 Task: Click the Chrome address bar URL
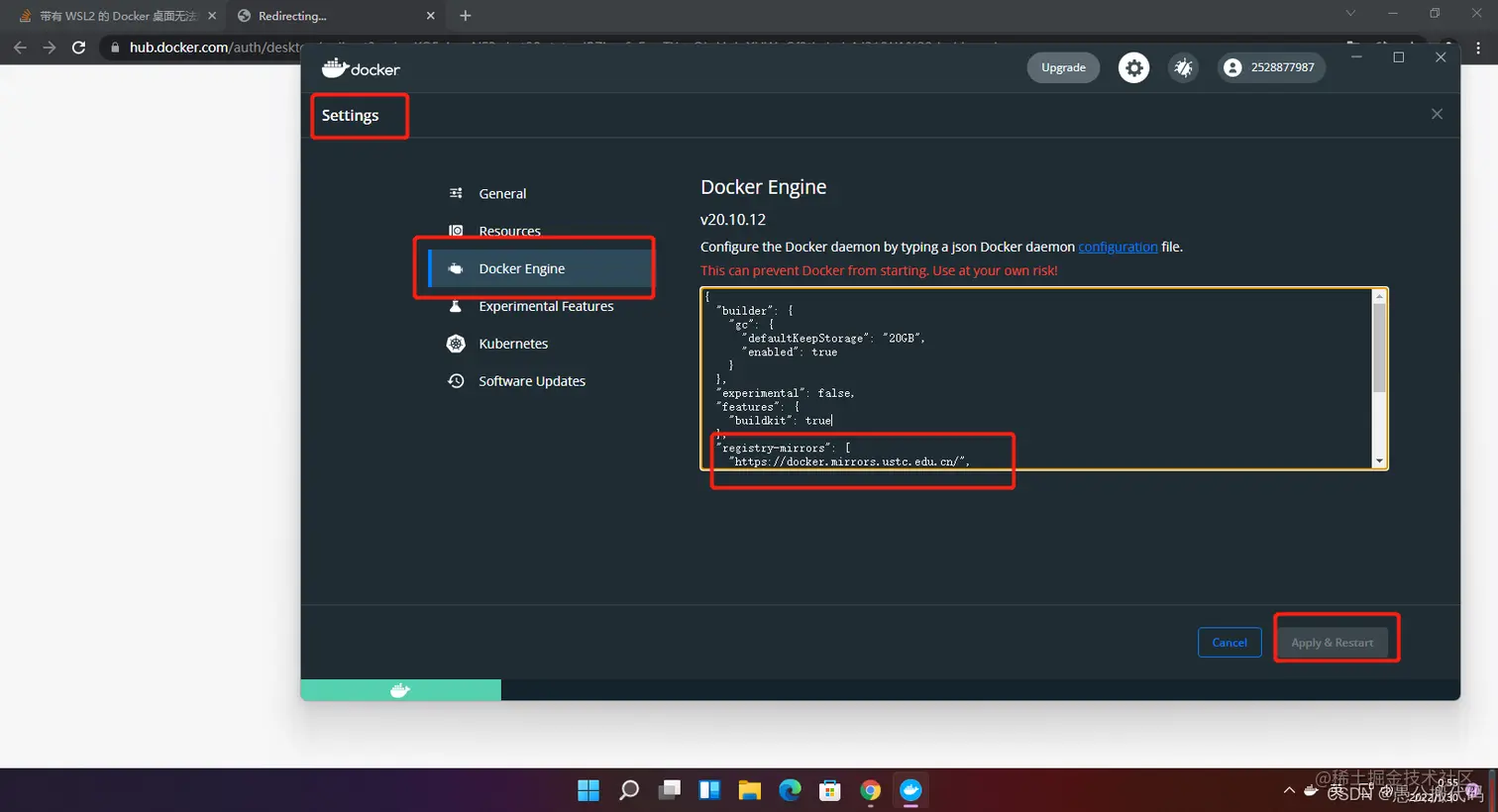pos(215,47)
